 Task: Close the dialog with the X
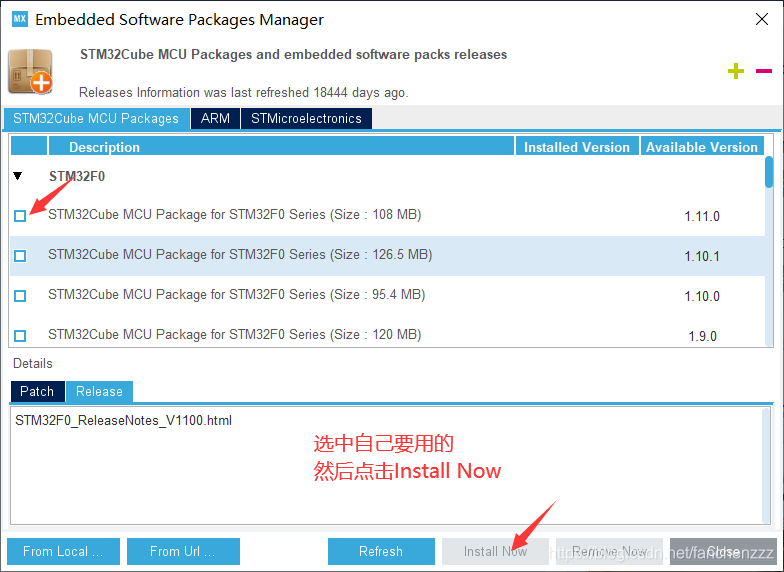pos(762,19)
